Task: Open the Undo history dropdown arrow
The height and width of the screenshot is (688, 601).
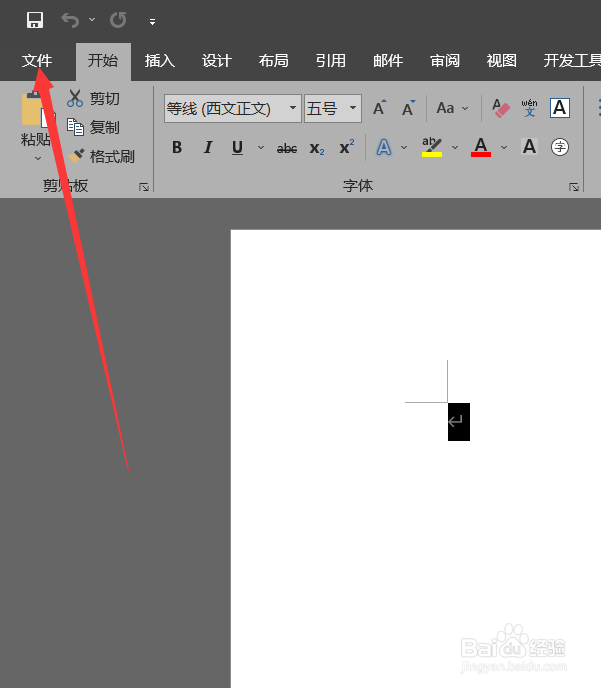Action: pyautogui.click(x=92, y=20)
